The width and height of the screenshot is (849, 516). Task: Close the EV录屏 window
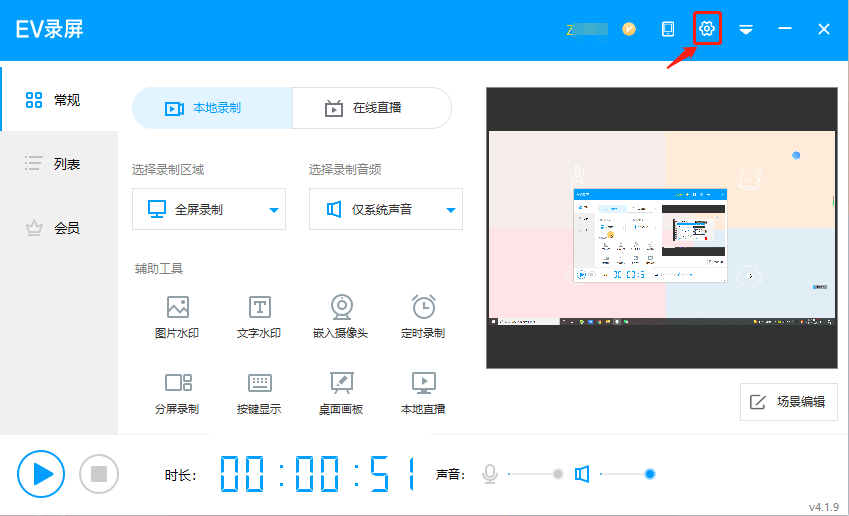point(824,29)
